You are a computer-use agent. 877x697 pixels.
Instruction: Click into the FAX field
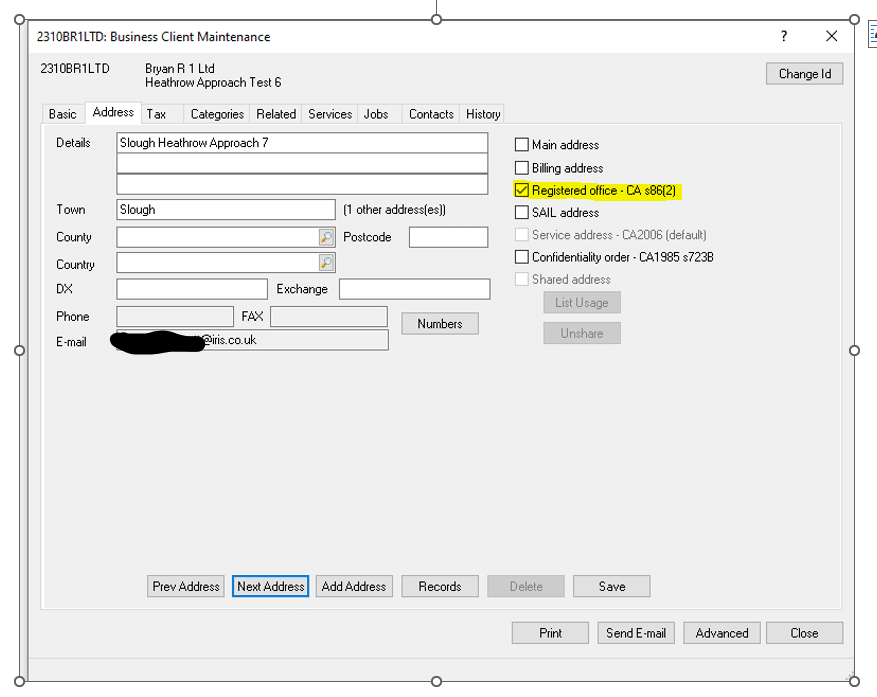coord(329,316)
